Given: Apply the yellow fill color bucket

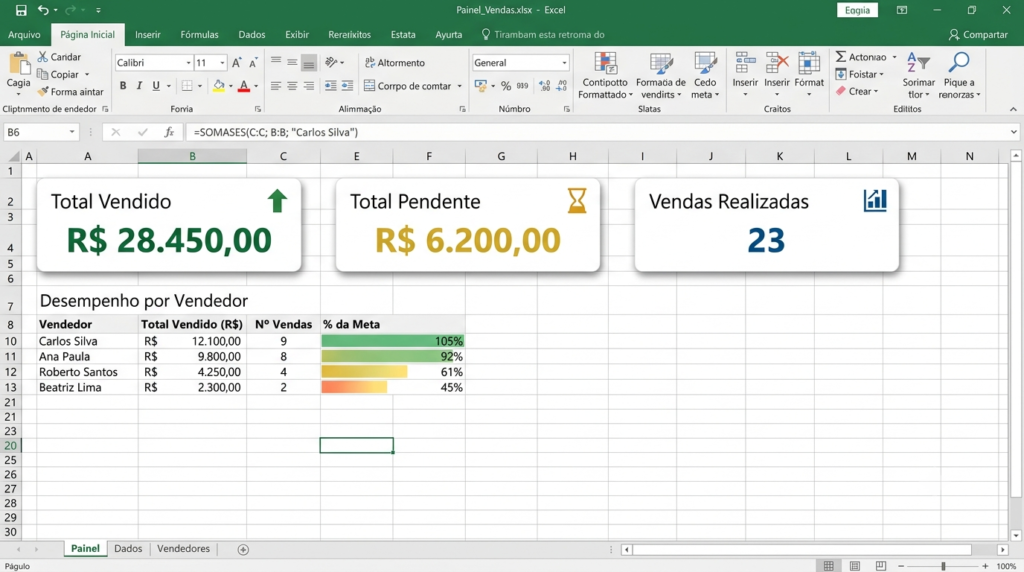Looking at the screenshot, I should coord(219,86).
